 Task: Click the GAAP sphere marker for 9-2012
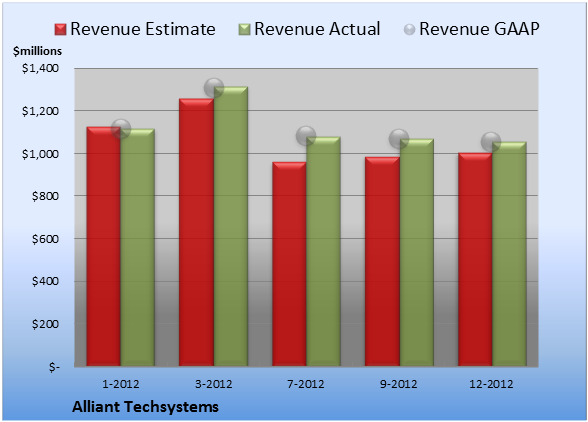click(399, 139)
